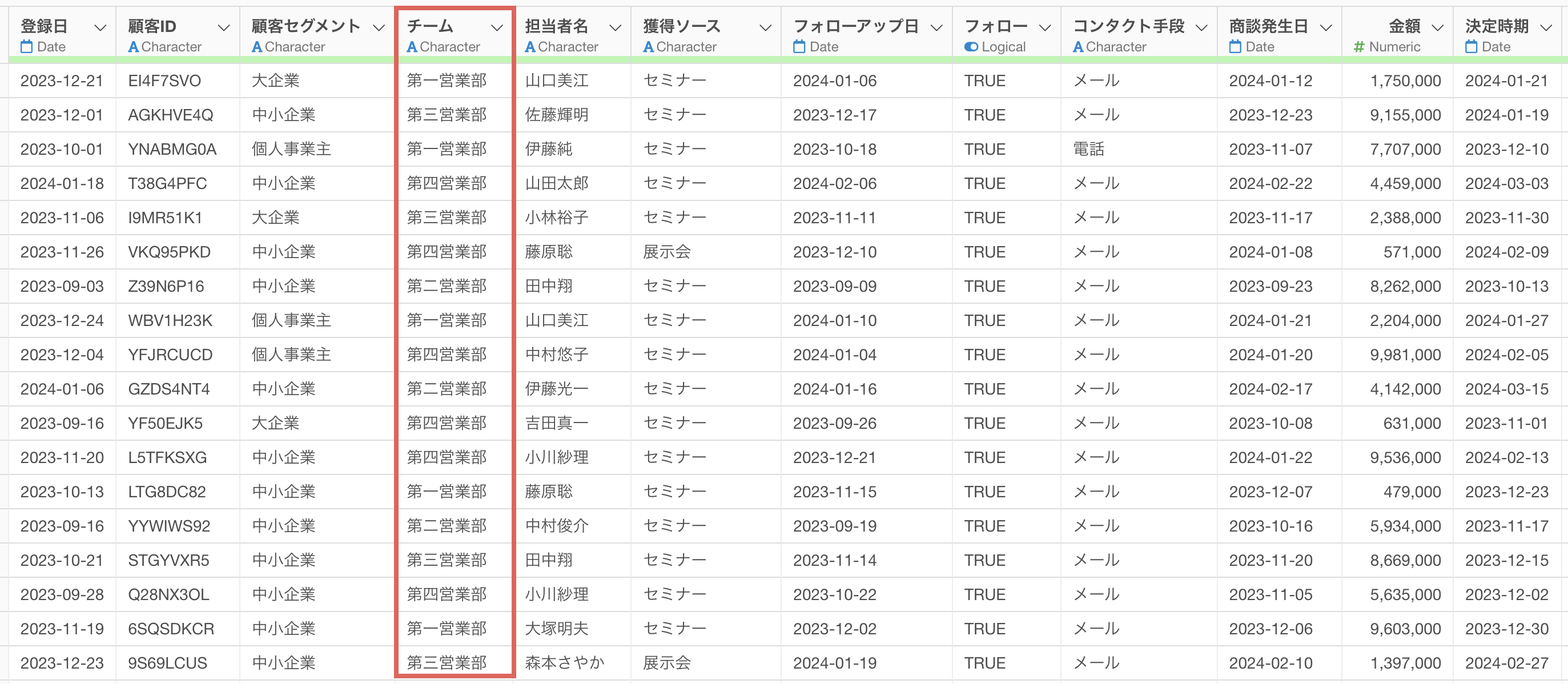The width and height of the screenshot is (1568, 684).
Task: Click customer ID cell EI4F7SVO
Action: 164,81
